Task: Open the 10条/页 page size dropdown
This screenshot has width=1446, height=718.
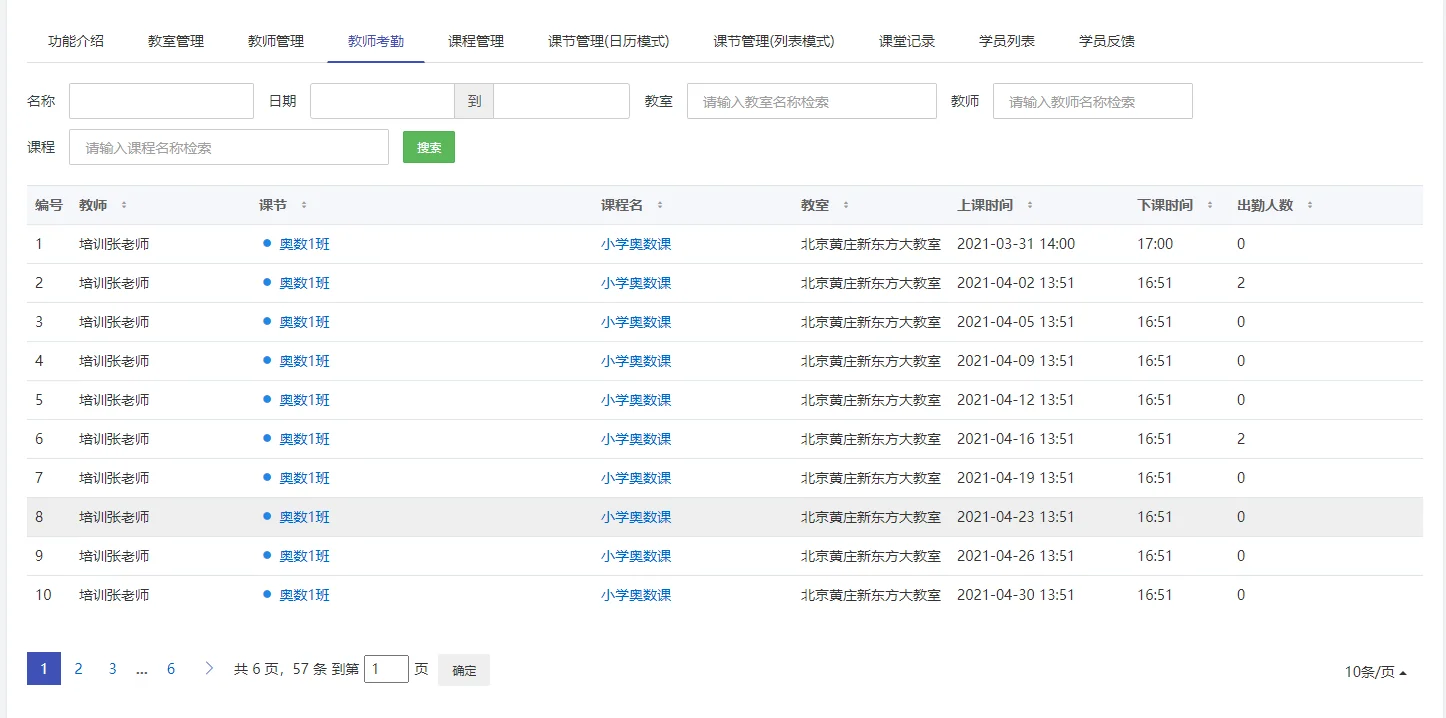Action: coord(1376,672)
